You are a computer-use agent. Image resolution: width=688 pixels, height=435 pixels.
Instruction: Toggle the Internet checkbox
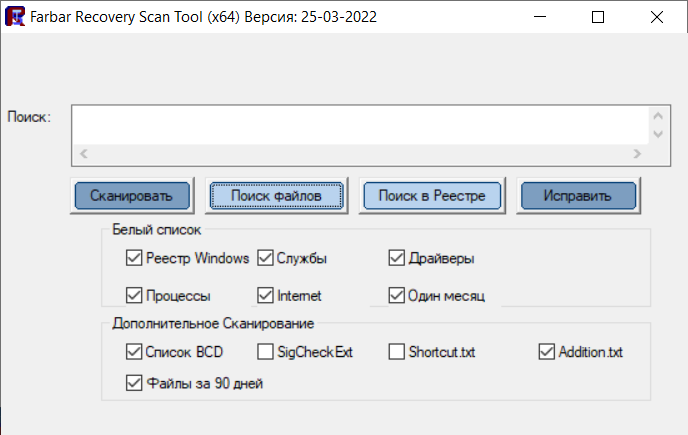pos(265,295)
